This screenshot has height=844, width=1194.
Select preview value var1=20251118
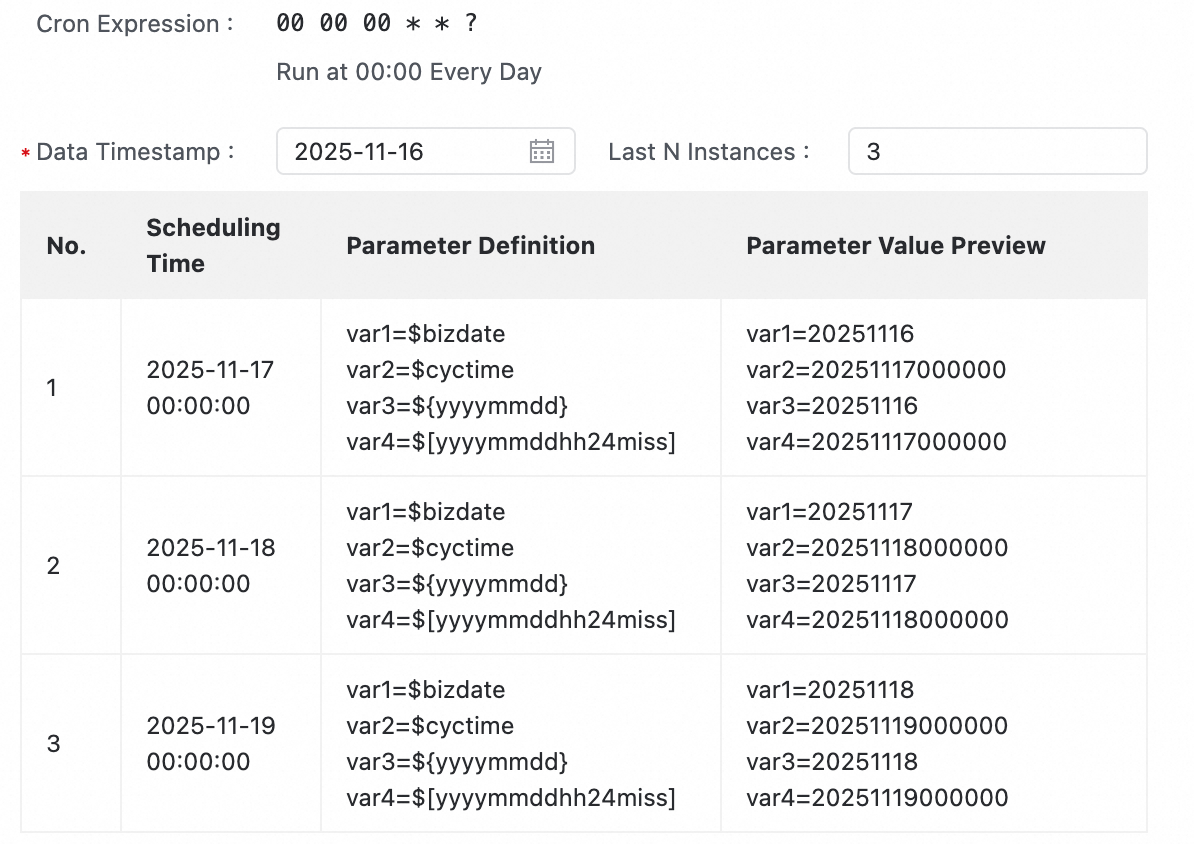point(830,690)
